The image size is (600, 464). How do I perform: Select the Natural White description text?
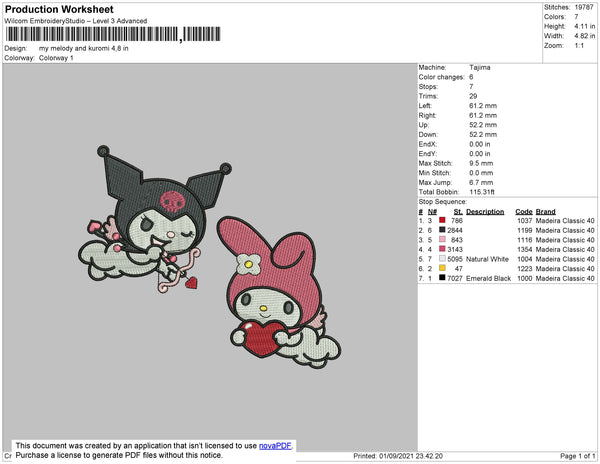(487, 259)
